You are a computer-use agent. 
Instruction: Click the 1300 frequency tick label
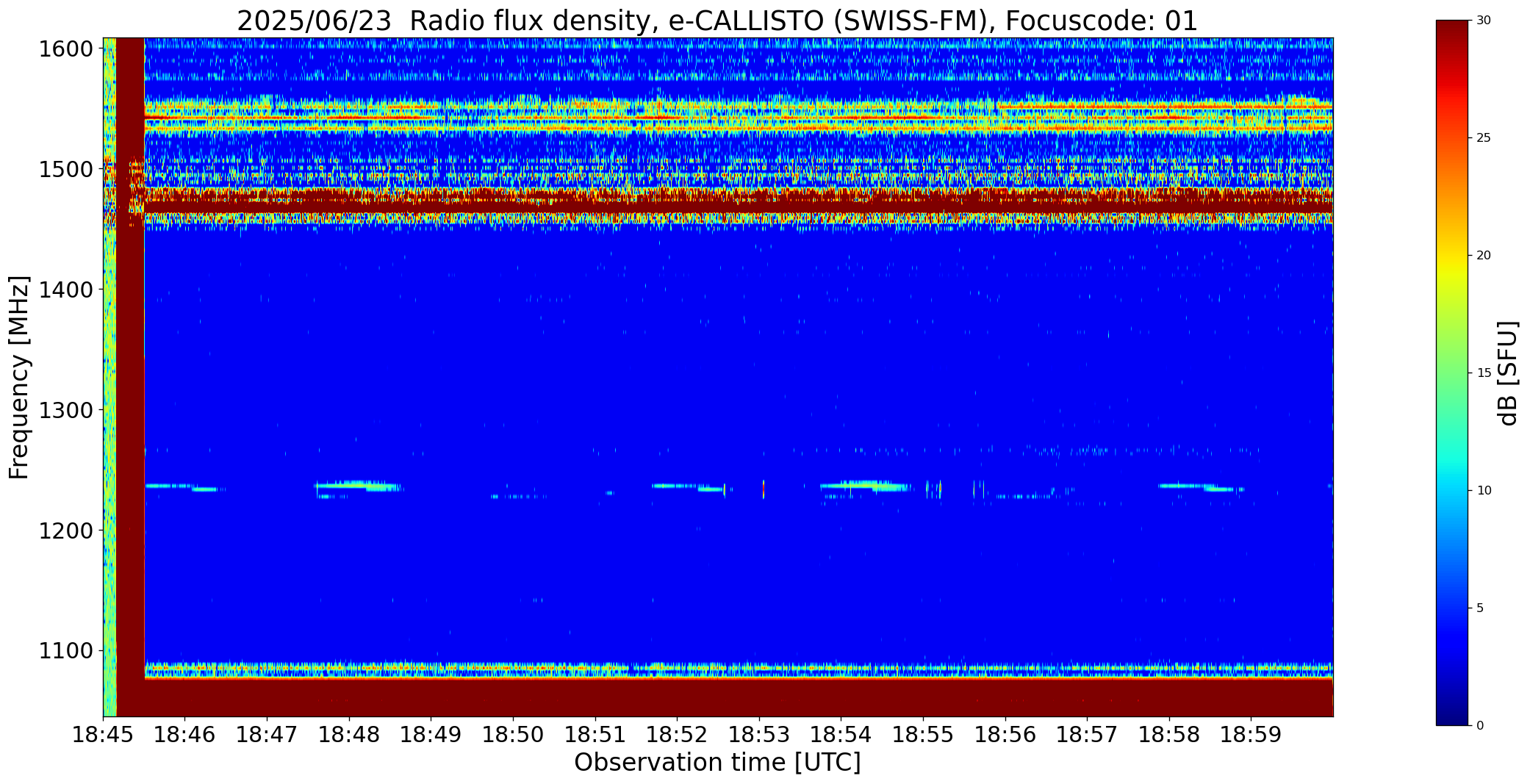point(65,410)
